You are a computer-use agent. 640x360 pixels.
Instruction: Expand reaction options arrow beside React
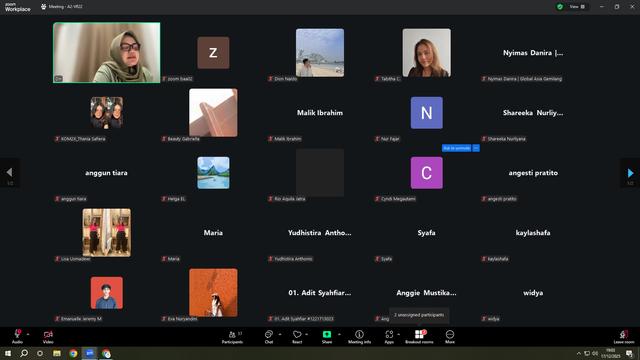307,334
